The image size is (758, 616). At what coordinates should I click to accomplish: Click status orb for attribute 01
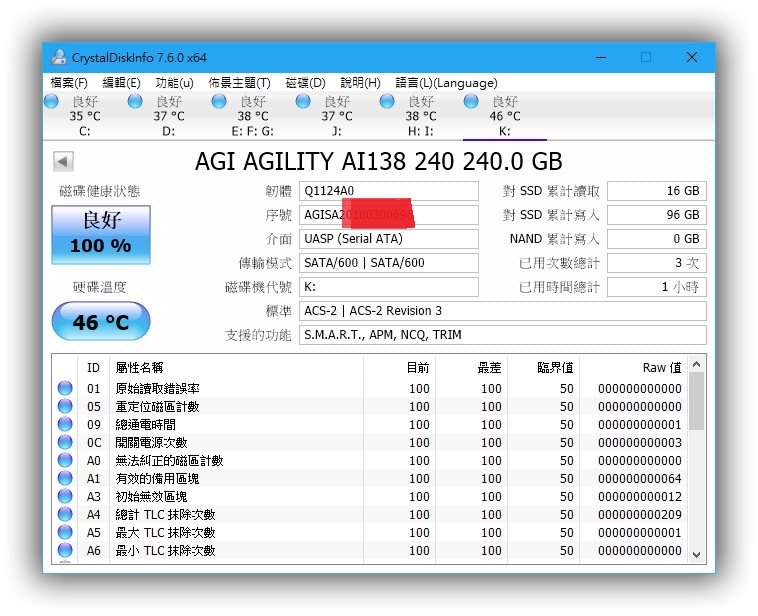pyautogui.click(x=65, y=388)
